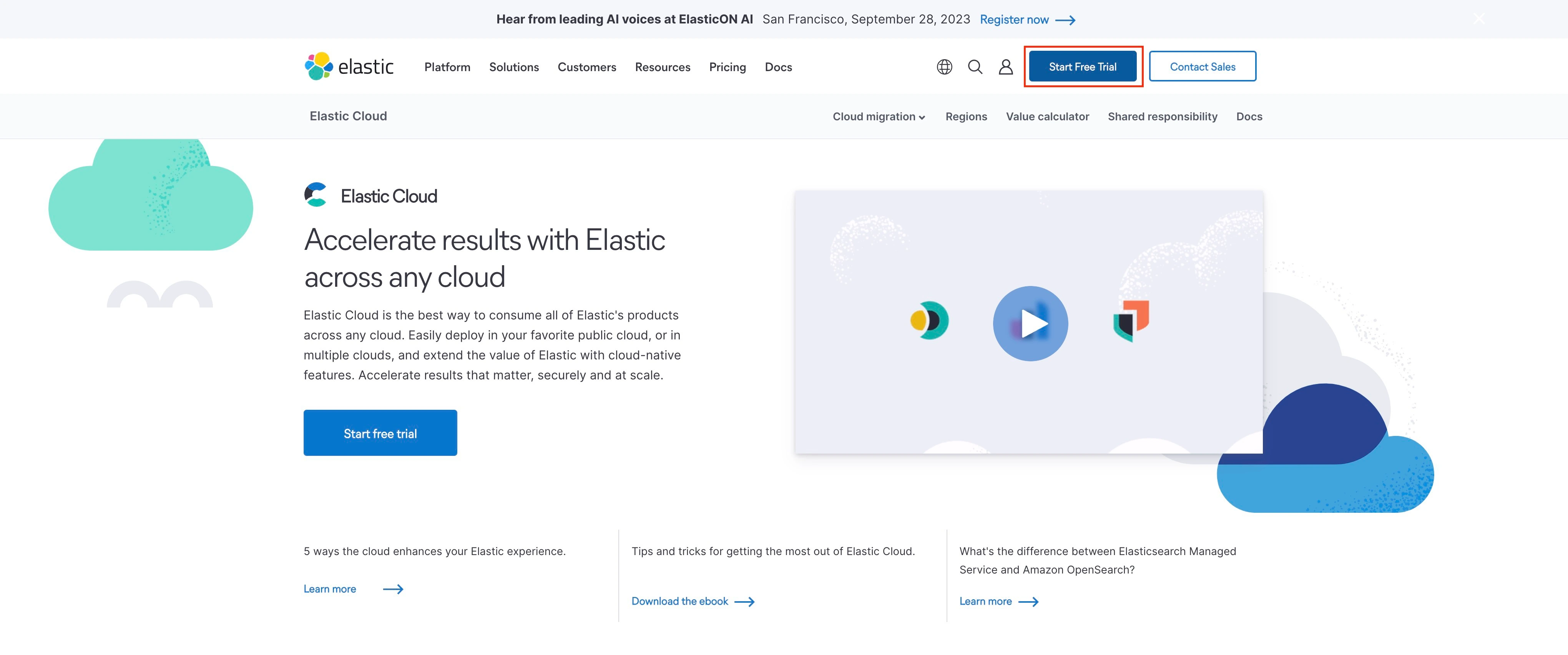The image size is (1568, 655).
Task: Open the Shared responsibility link
Action: pos(1162,116)
